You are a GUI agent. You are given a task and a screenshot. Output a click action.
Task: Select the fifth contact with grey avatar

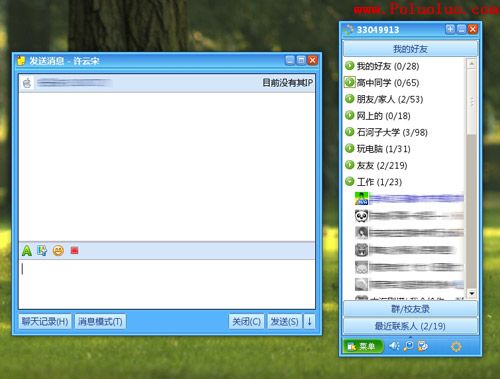click(410, 267)
